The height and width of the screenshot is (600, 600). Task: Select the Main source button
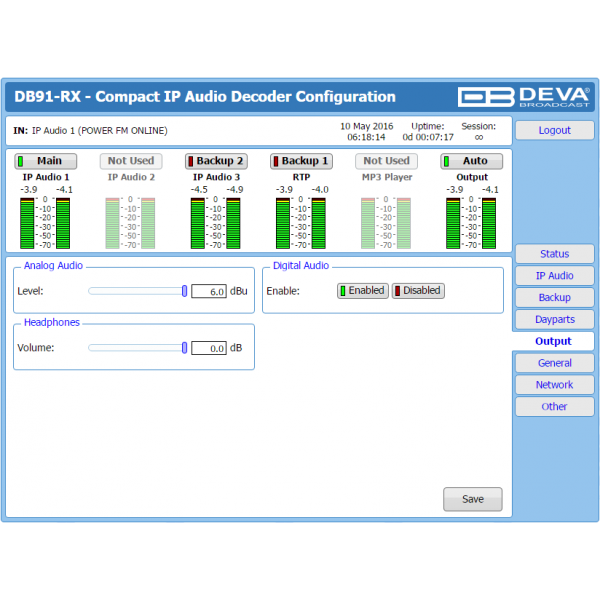pos(46,161)
